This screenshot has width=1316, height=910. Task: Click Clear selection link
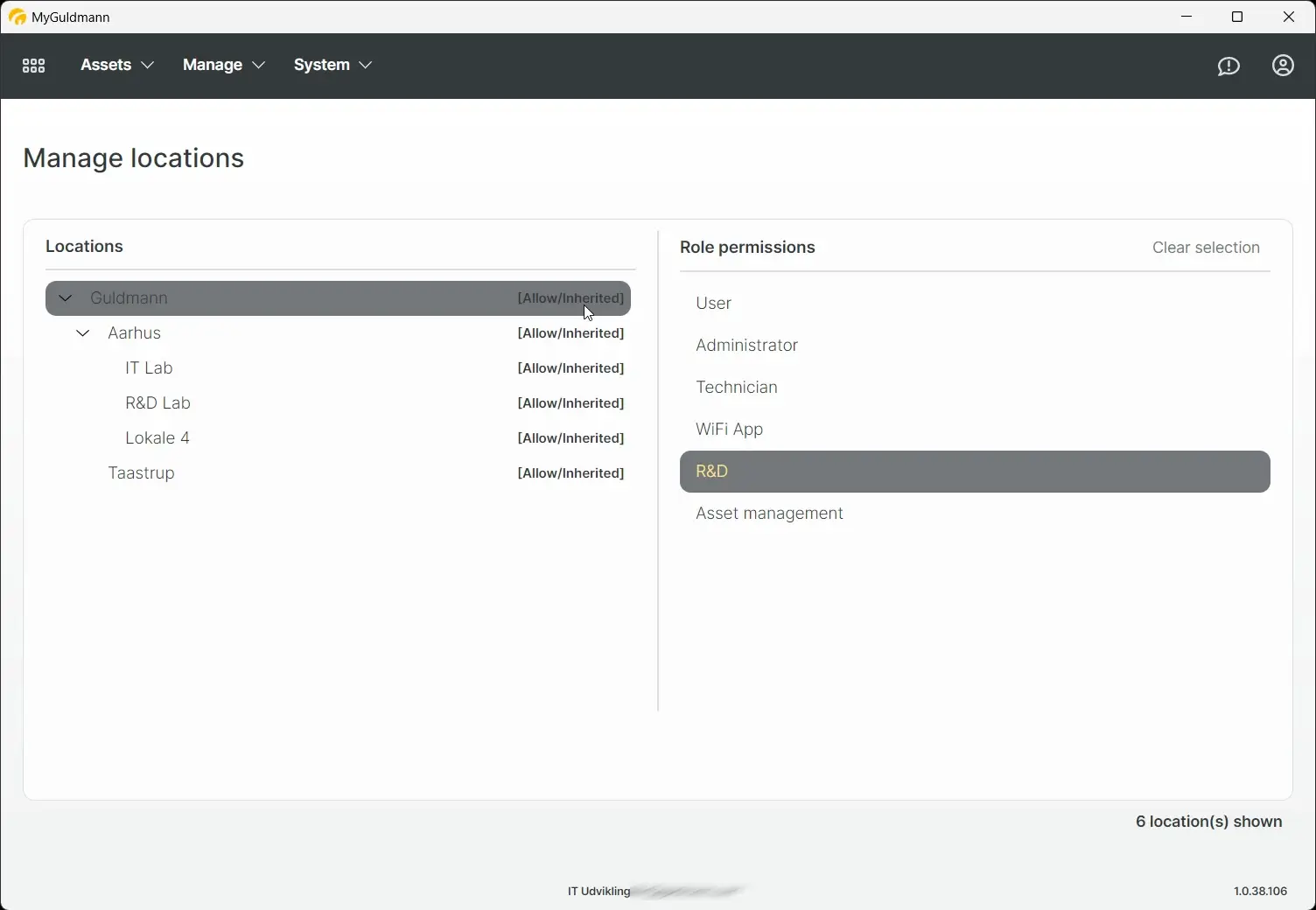tap(1206, 248)
